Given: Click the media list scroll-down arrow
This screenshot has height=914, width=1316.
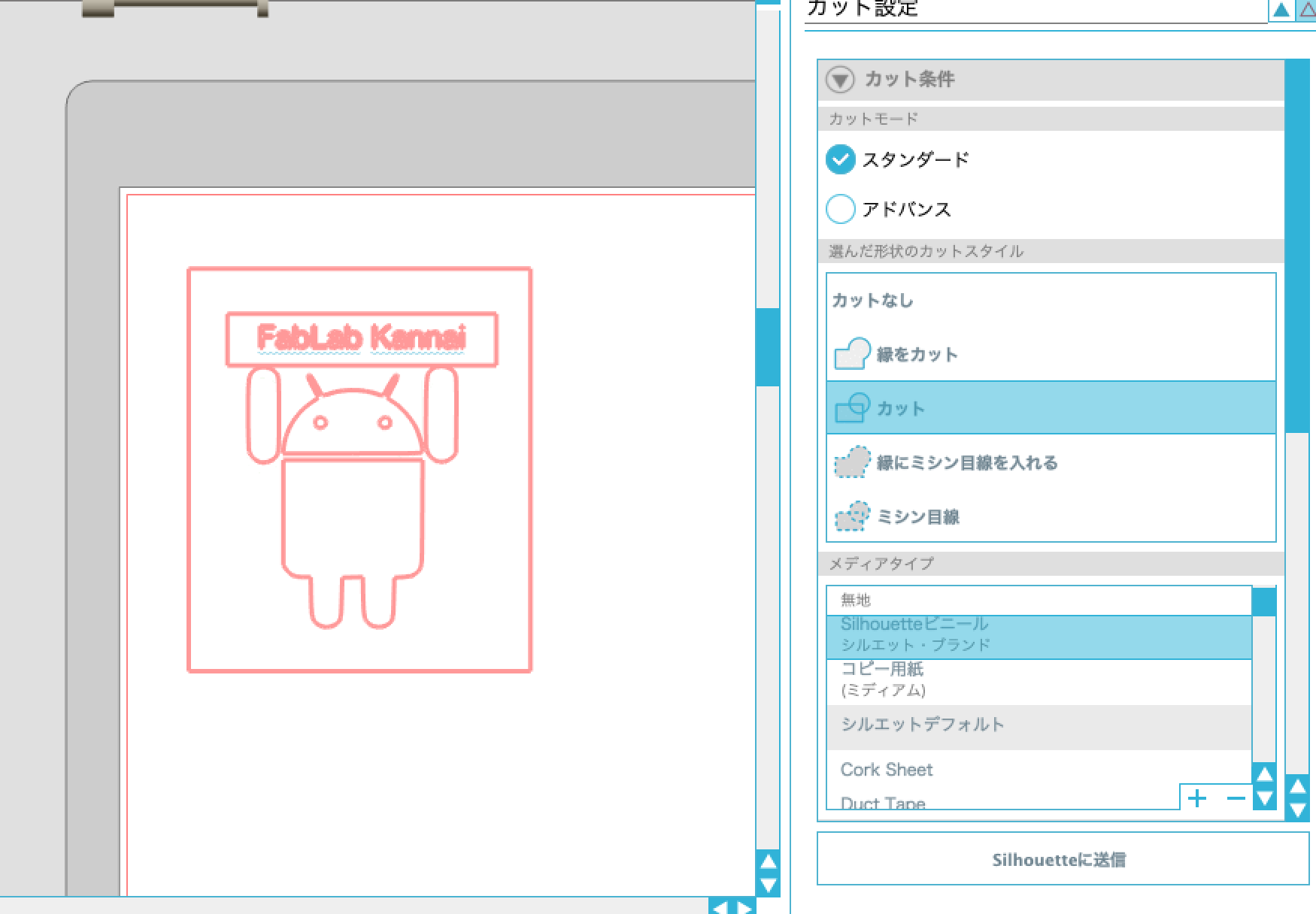Looking at the screenshot, I should click(x=1264, y=797).
